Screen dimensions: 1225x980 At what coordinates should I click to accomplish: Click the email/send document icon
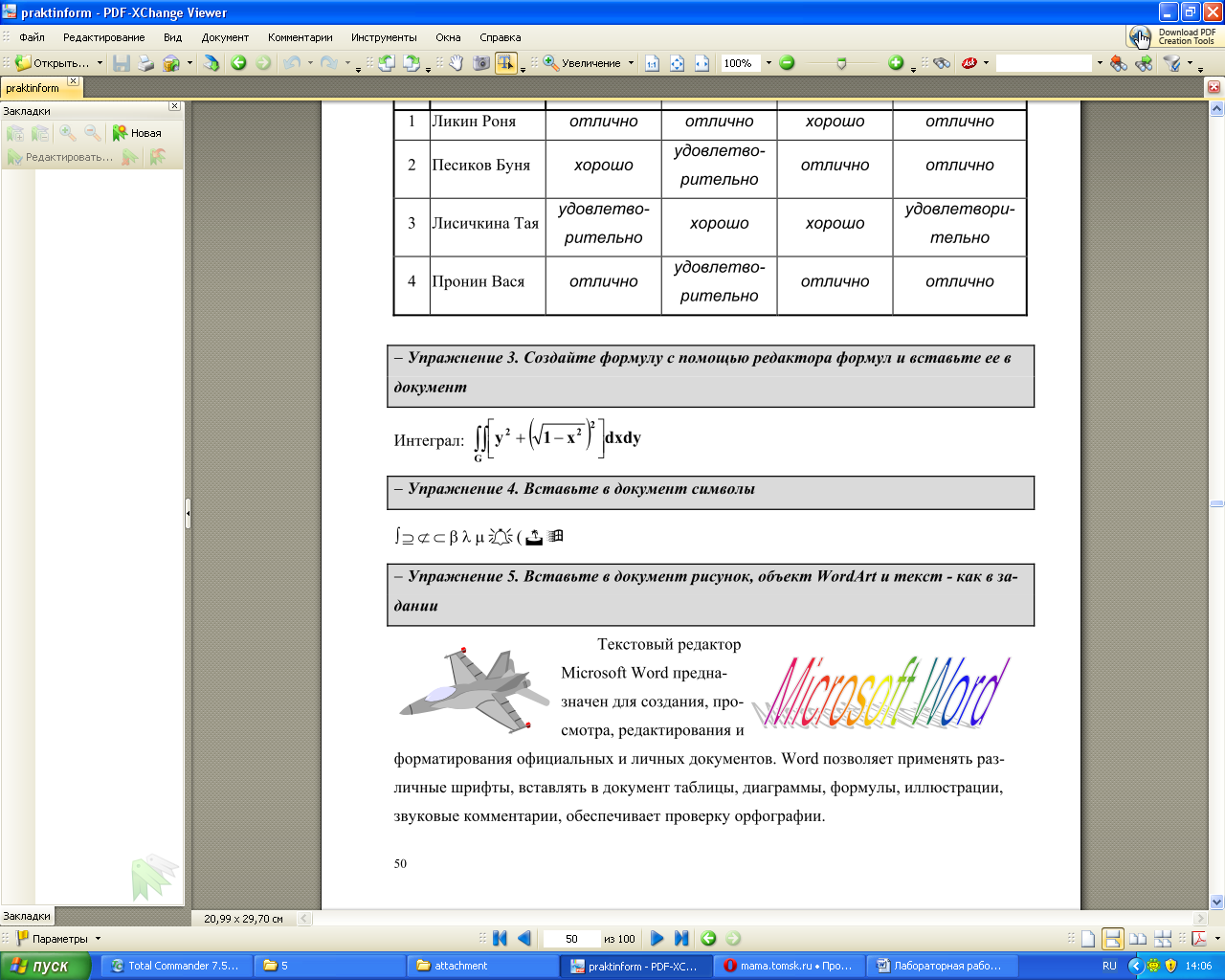tap(171, 63)
